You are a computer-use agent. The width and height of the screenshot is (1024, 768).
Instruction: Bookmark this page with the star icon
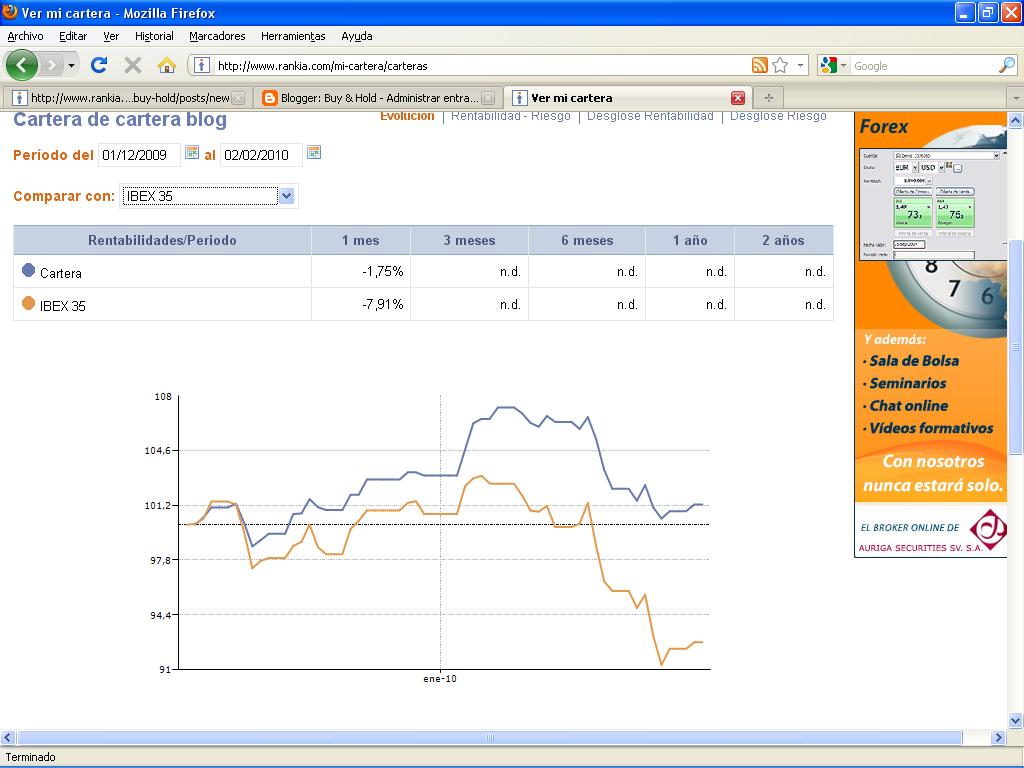[x=780, y=65]
